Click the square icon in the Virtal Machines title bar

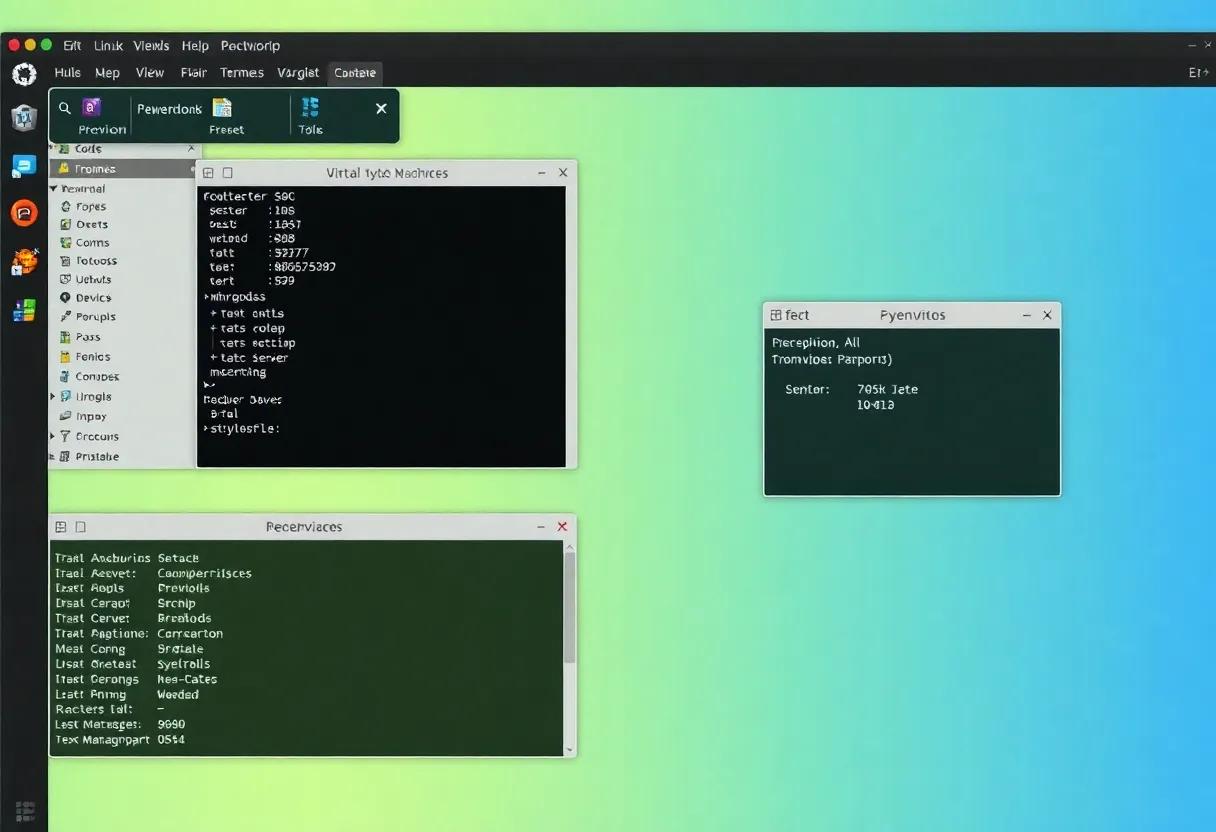point(227,173)
